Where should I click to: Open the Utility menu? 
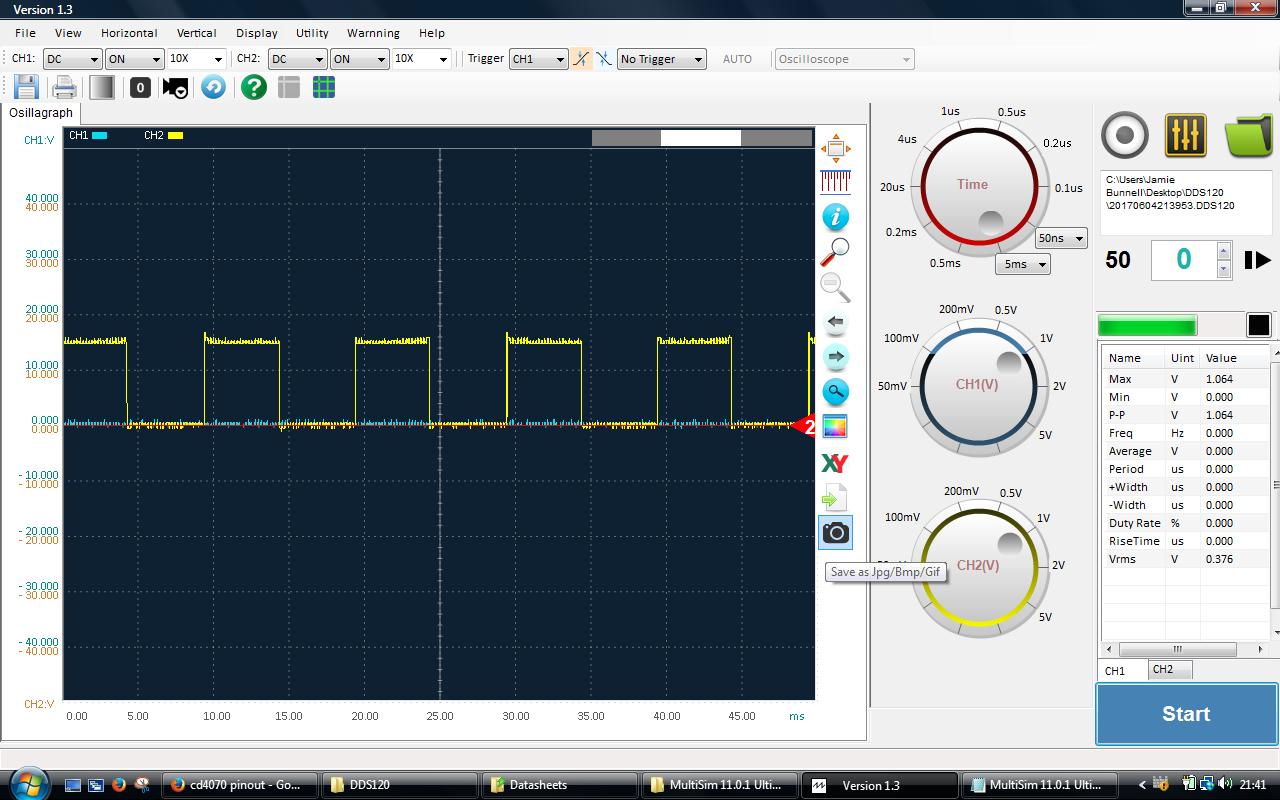coord(312,33)
